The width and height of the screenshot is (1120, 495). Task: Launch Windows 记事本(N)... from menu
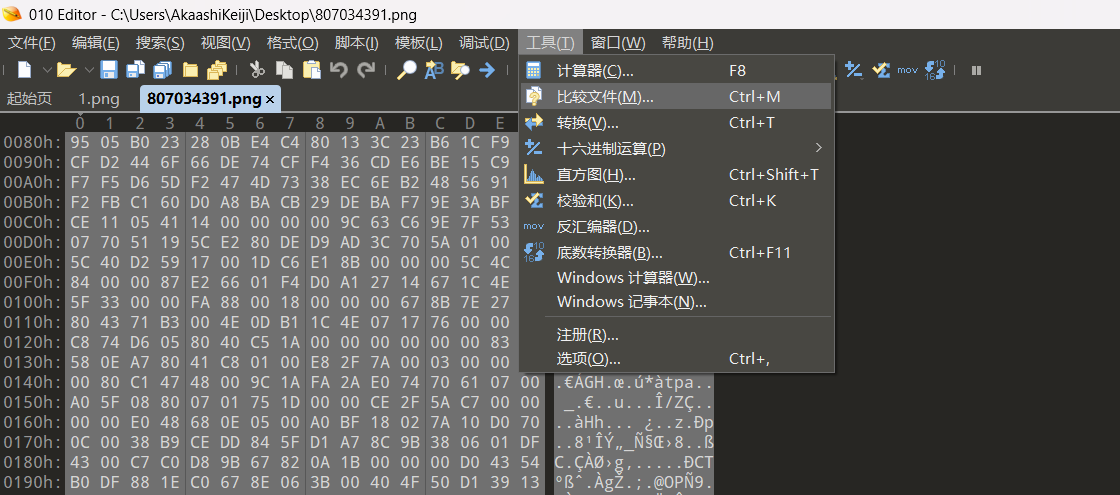676,302
